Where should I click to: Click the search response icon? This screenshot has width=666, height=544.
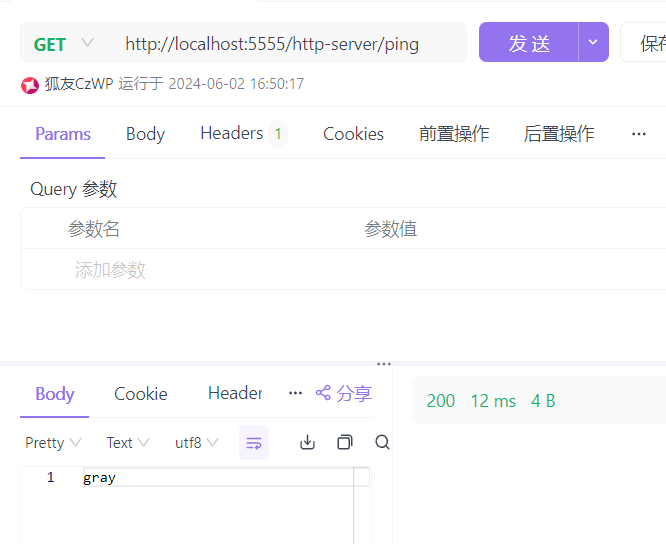point(382,443)
